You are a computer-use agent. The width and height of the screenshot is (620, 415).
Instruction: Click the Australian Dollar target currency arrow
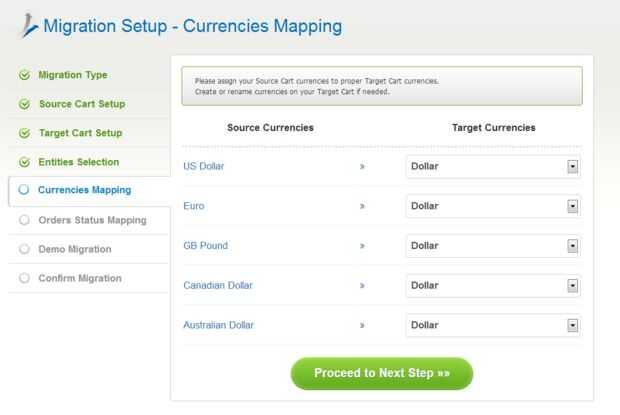573,325
